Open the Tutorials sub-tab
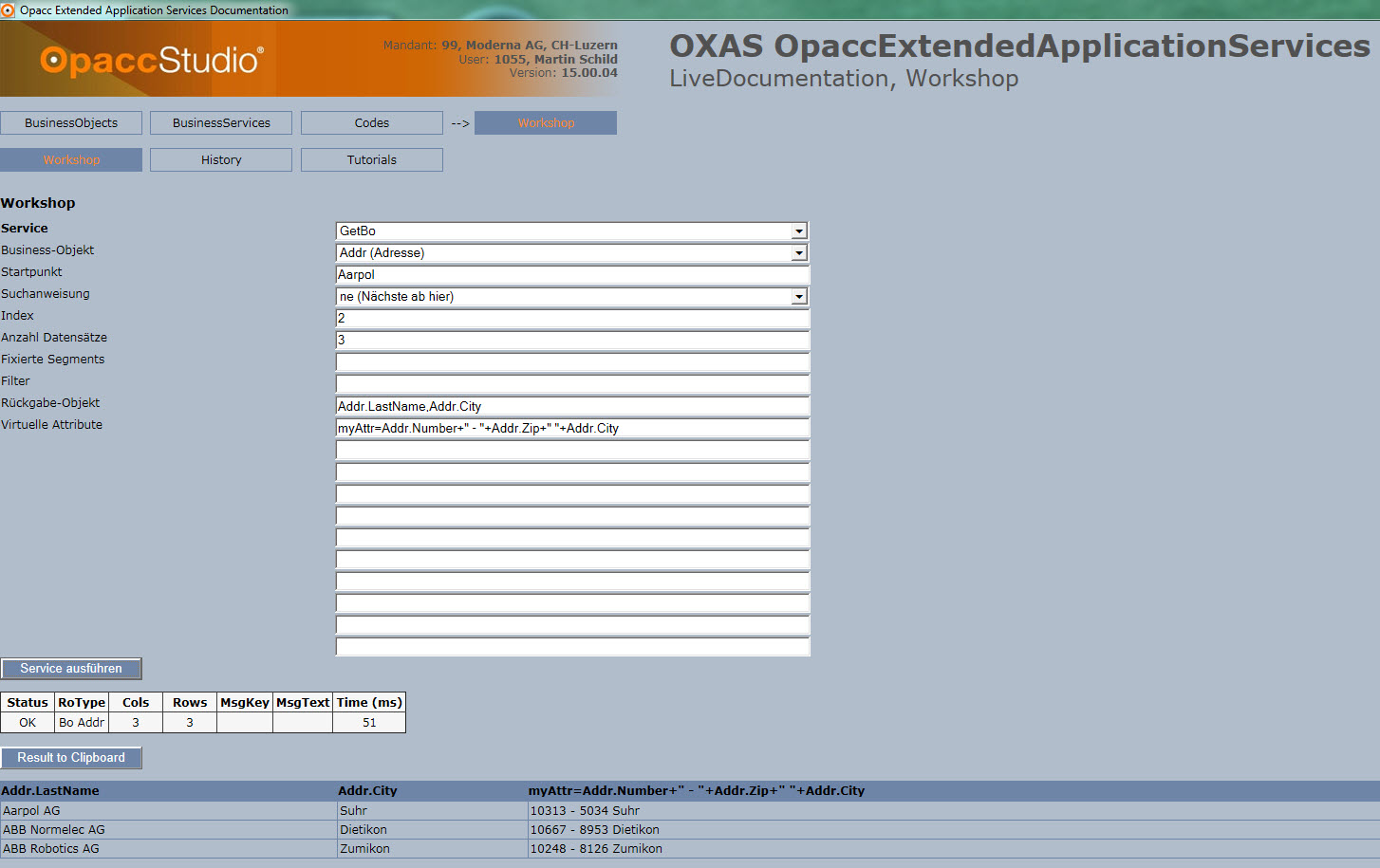 [x=372, y=160]
